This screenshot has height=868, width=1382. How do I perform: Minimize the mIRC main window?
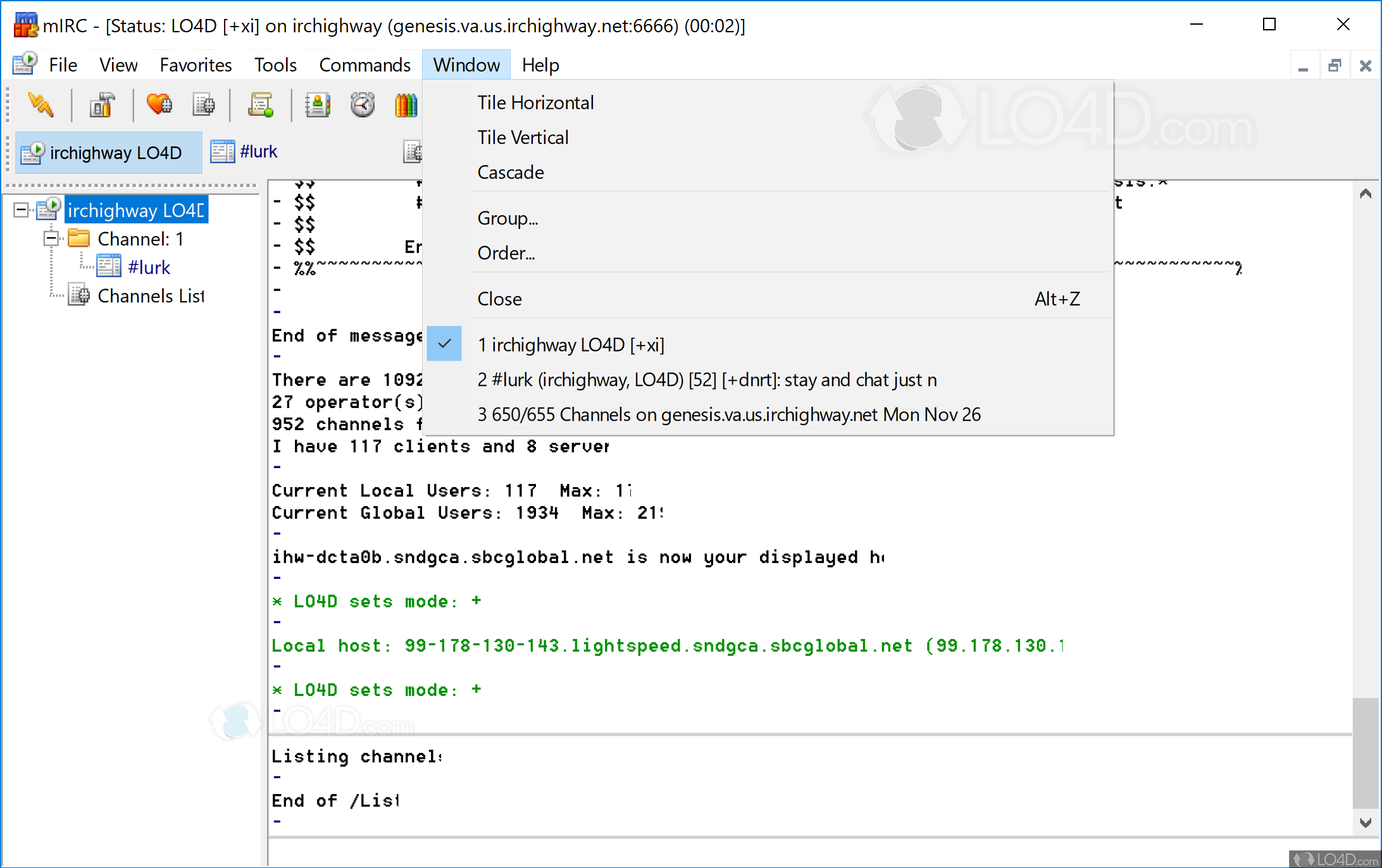(1196, 25)
